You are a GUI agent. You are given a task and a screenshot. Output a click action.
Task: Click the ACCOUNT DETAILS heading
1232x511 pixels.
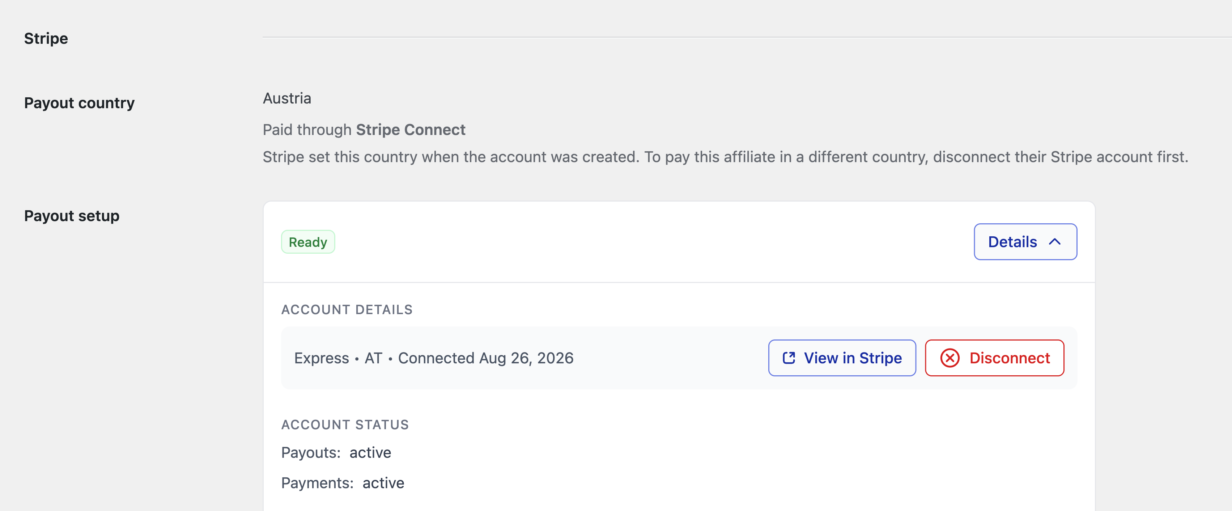[x=347, y=310]
